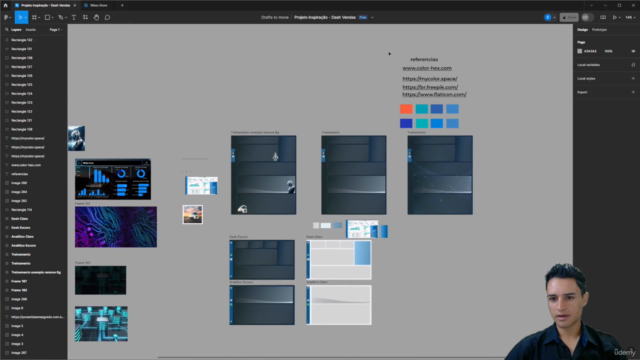Switch to the Design tab

pyautogui.click(x=582, y=30)
